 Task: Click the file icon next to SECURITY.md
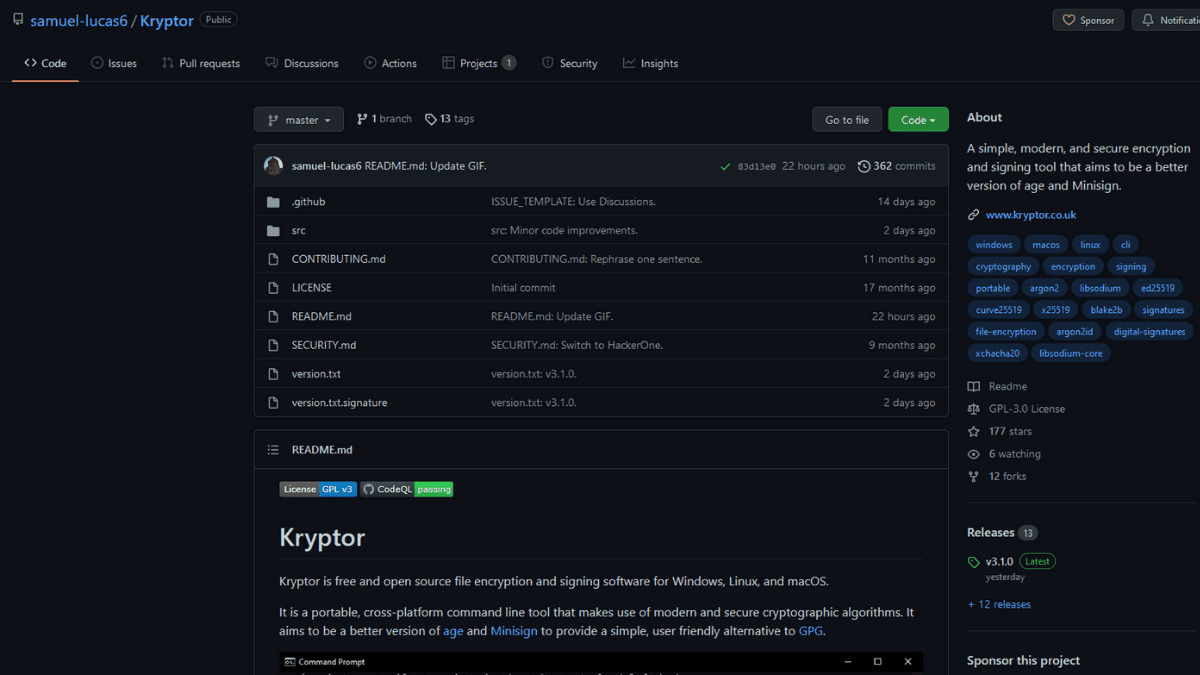tap(273, 345)
